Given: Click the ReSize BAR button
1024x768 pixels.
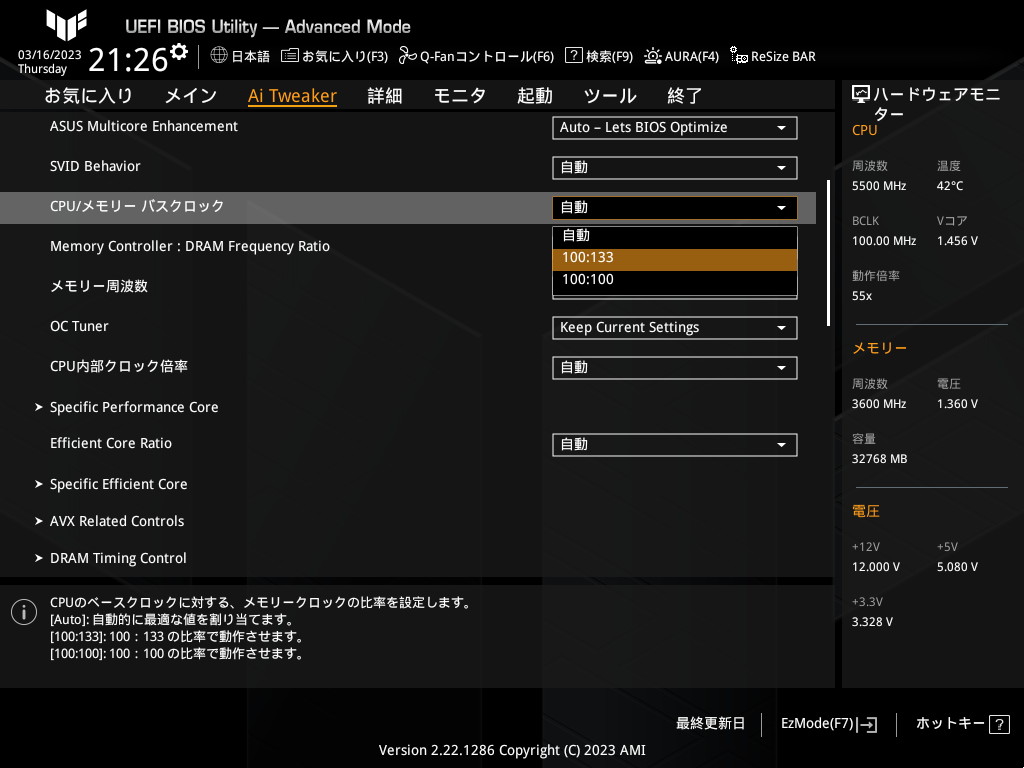Looking at the screenshot, I should 773,56.
